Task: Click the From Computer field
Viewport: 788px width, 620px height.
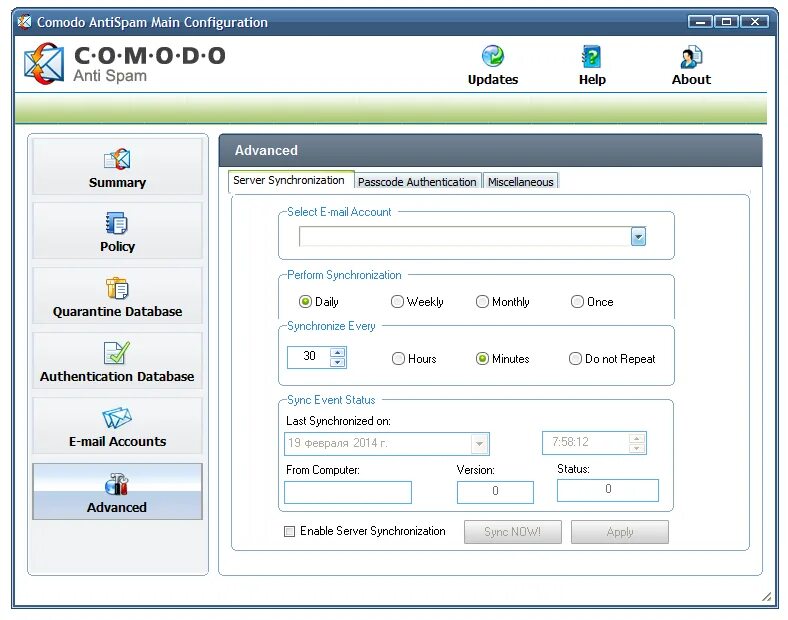Action: pyautogui.click(x=348, y=492)
